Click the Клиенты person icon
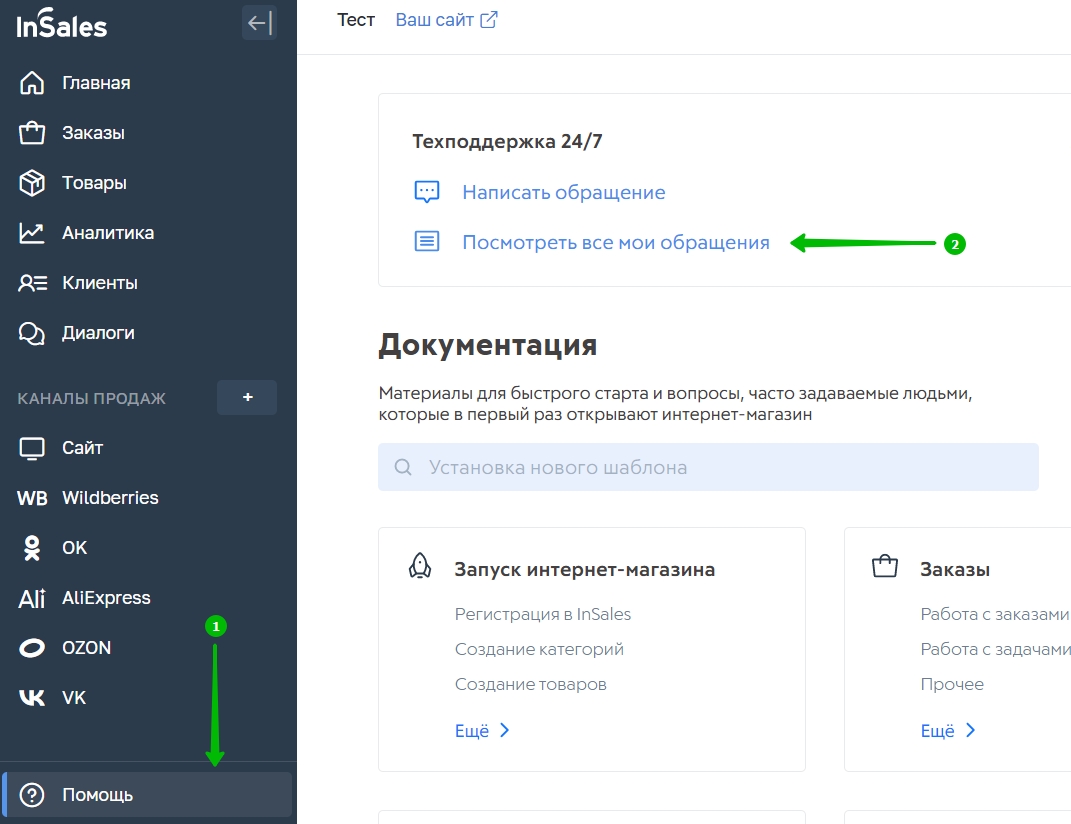Image resolution: width=1071 pixels, height=824 pixels. (31, 283)
